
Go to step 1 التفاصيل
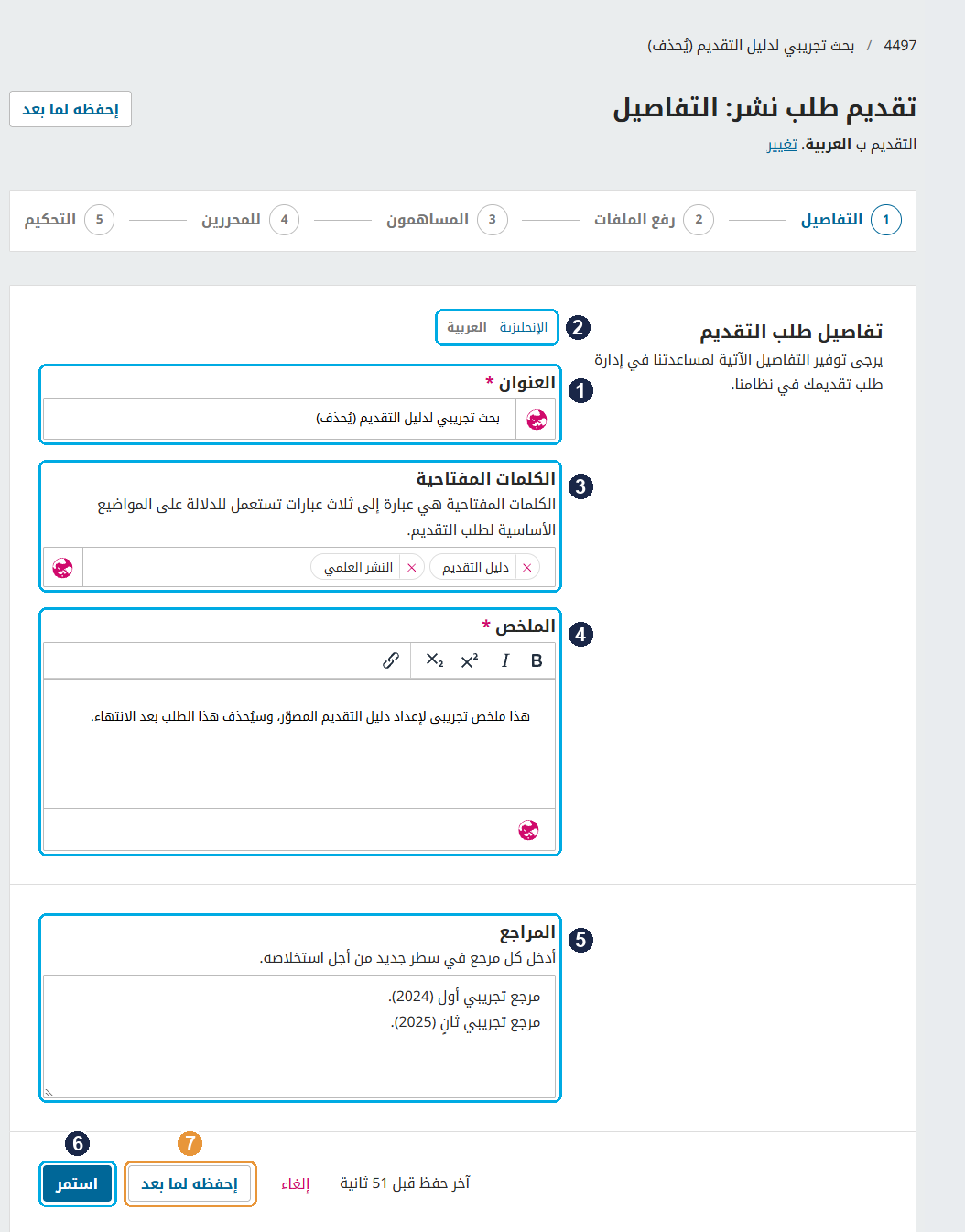(851, 220)
